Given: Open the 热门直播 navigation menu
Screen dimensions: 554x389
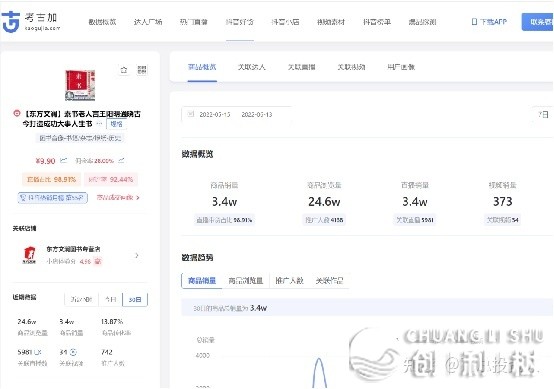Looking at the screenshot, I should tap(194, 22).
